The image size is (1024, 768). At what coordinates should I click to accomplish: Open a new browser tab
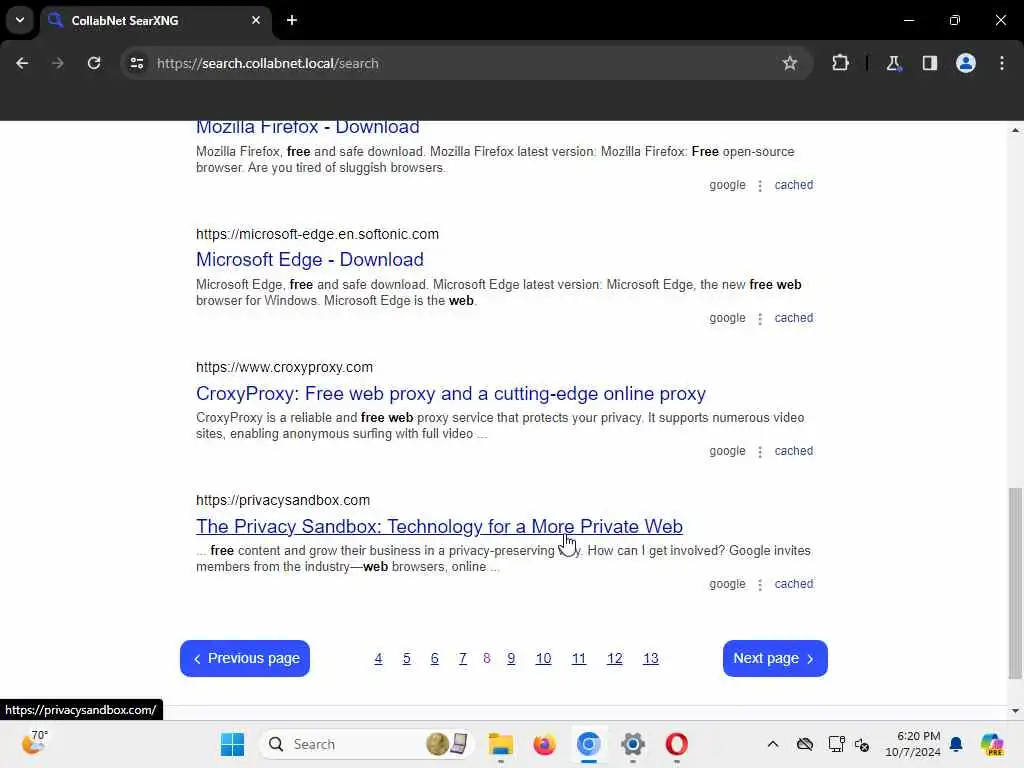coord(292,20)
